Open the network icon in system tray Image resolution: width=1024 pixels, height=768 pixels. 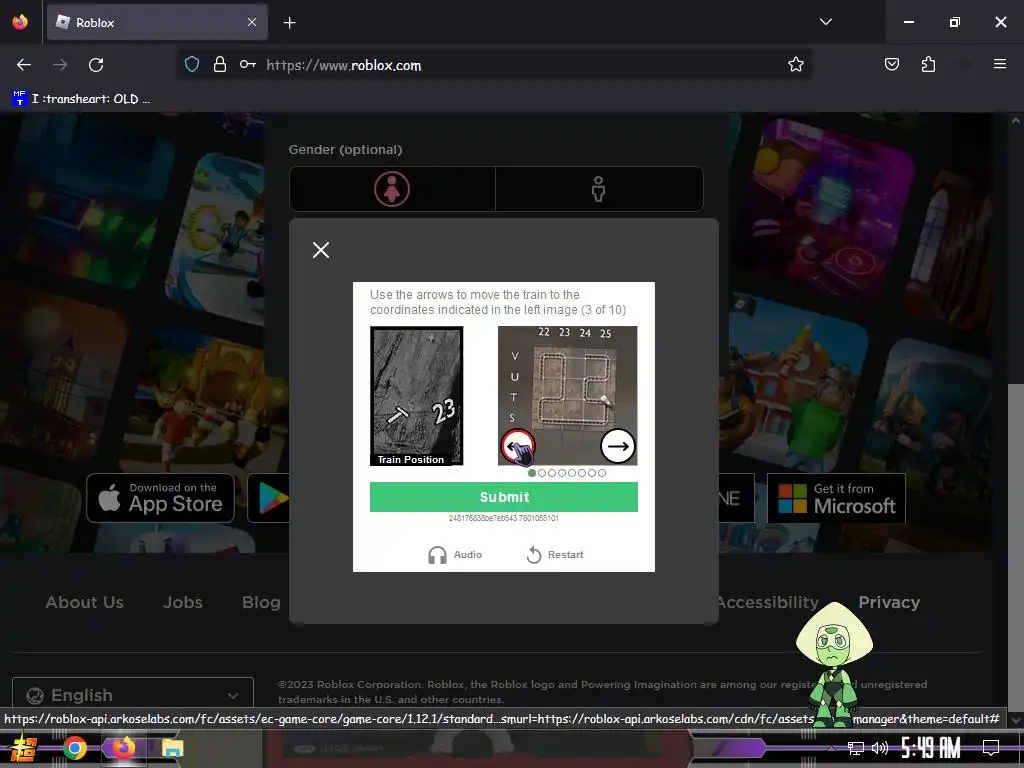click(x=855, y=748)
